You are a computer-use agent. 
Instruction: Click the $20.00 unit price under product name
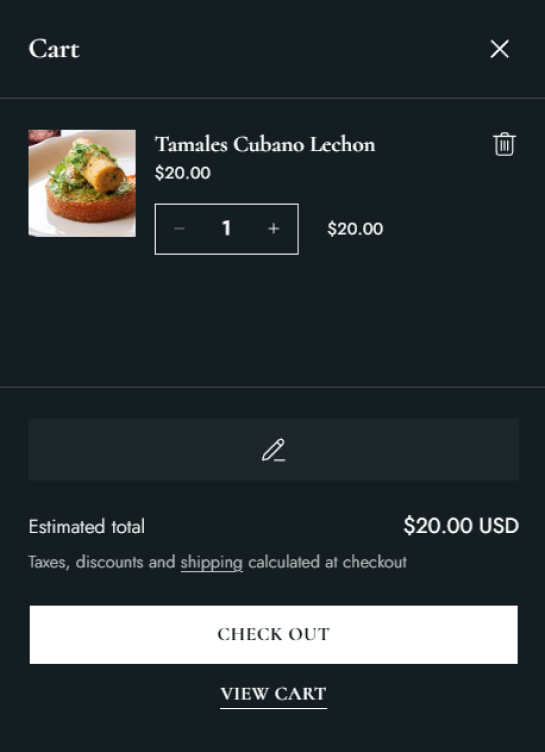(x=183, y=173)
